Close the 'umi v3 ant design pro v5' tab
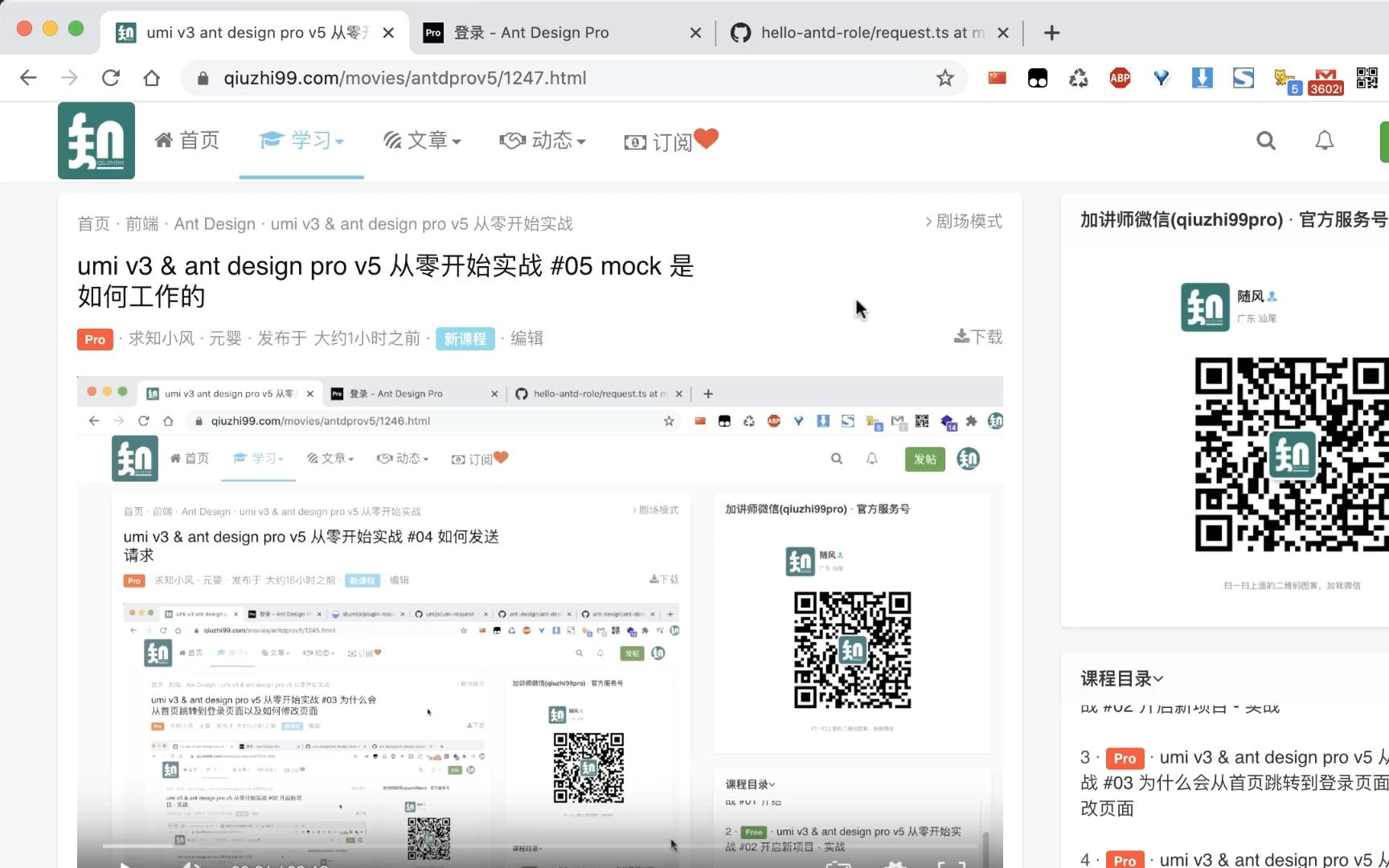This screenshot has height=868, width=1389. tap(388, 33)
